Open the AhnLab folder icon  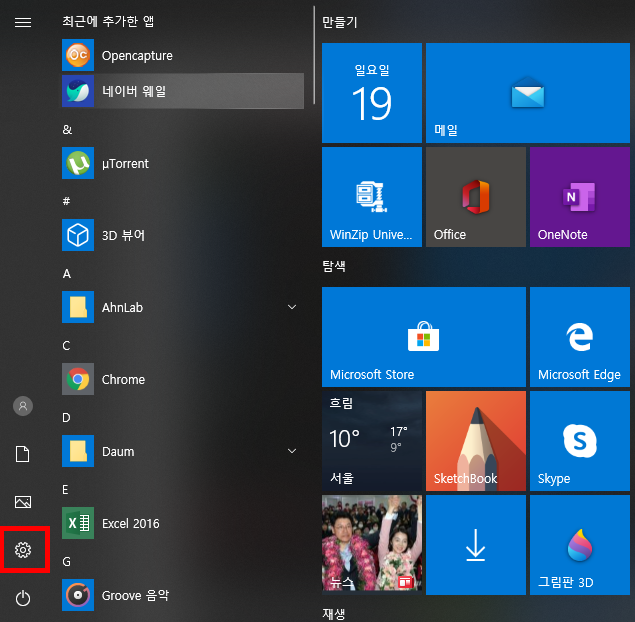point(78,307)
